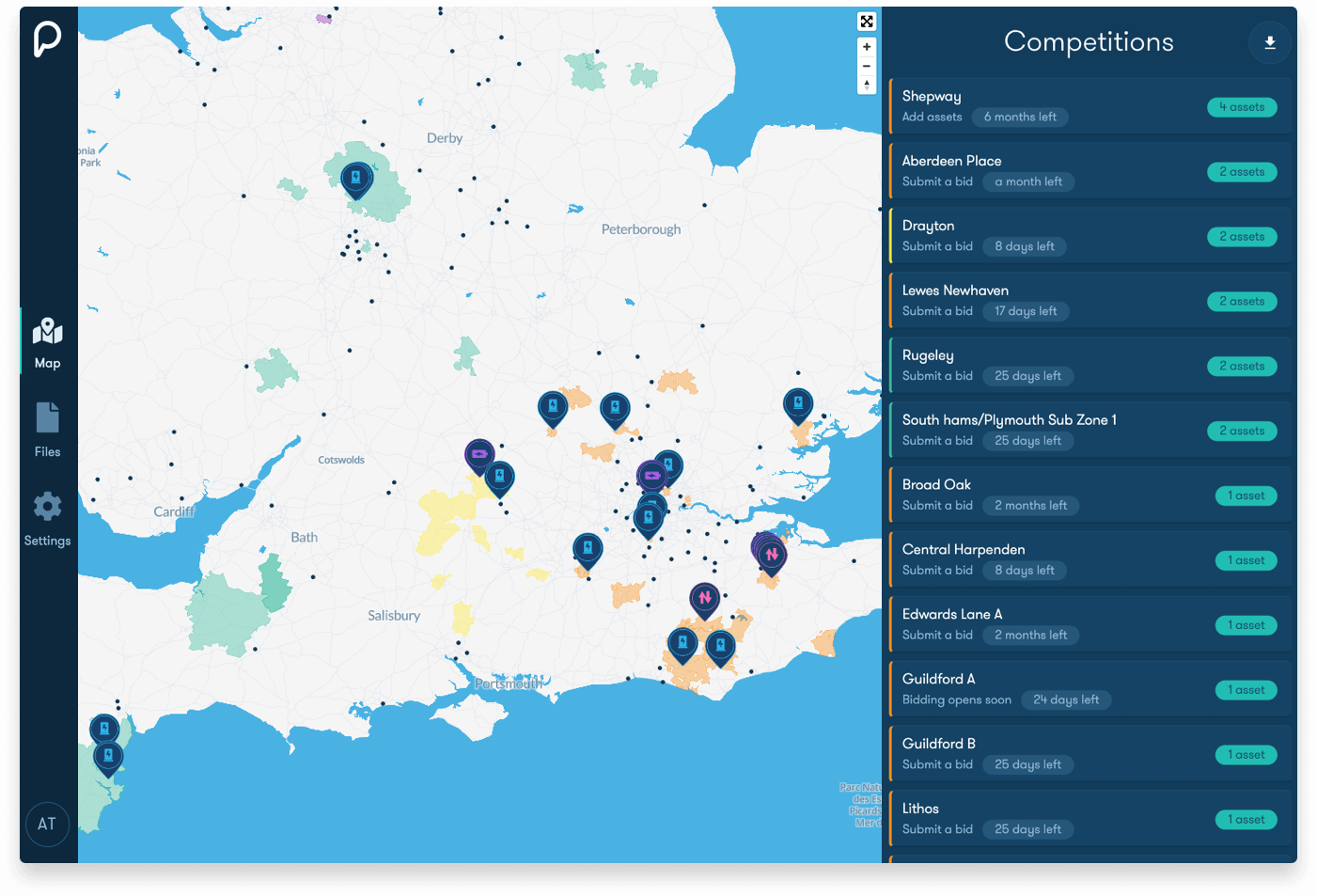Click 'Bidding opens soon' under Guildford A

[957, 700]
